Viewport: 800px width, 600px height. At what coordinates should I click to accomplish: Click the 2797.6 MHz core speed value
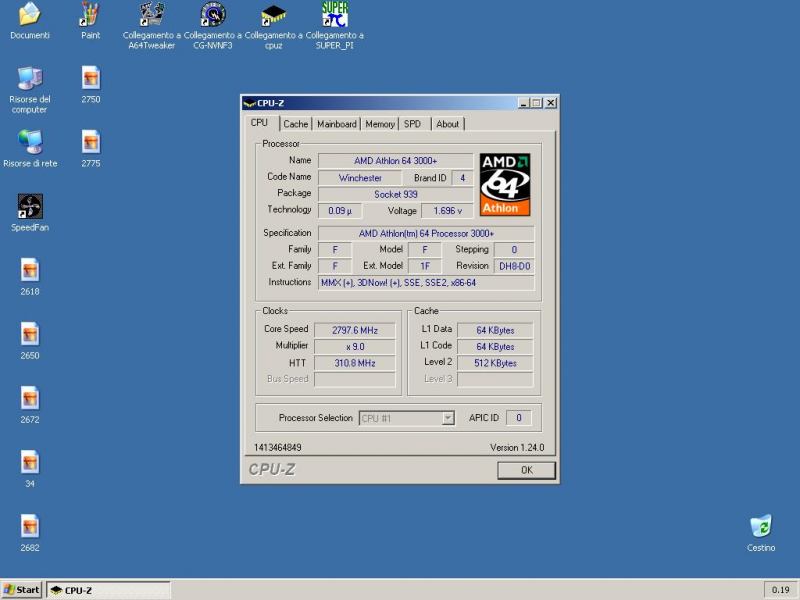click(x=355, y=330)
